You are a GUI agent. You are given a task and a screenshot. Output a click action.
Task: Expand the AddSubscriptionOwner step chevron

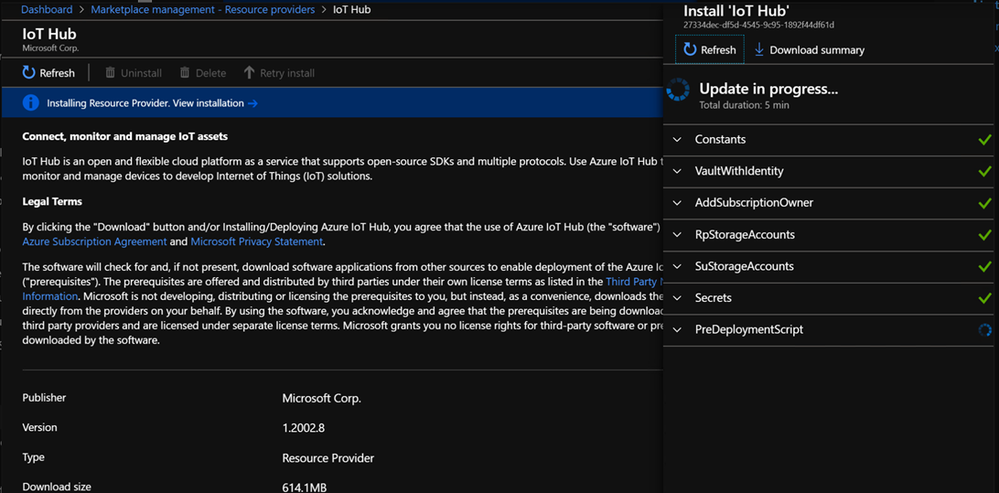coord(677,203)
